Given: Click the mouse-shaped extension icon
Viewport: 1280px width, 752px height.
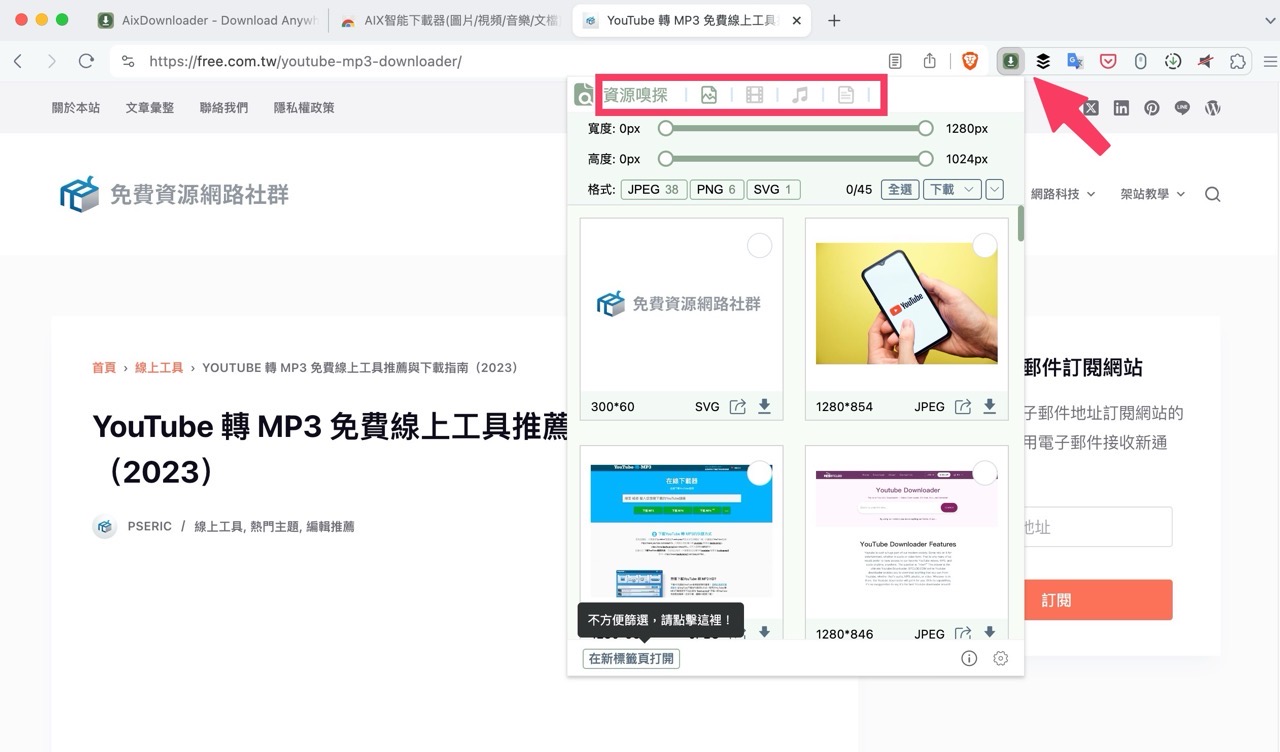Looking at the screenshot, I should point(1140,61).
